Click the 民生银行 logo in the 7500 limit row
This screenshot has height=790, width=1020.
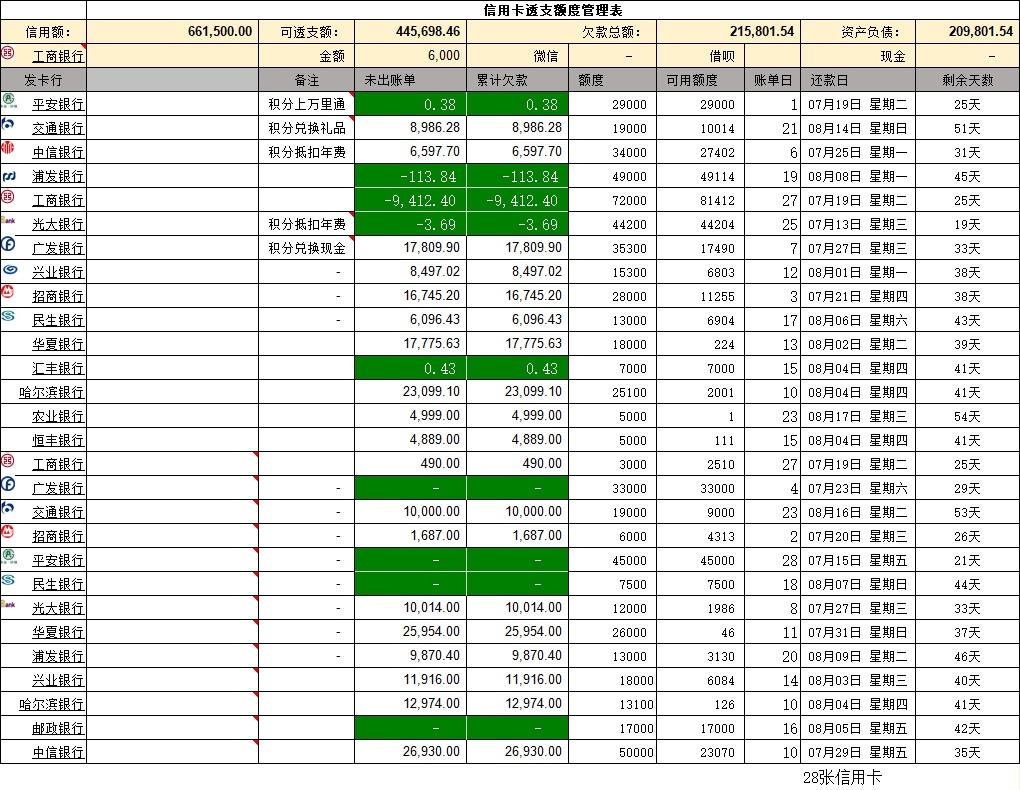[x=8, y=580]
